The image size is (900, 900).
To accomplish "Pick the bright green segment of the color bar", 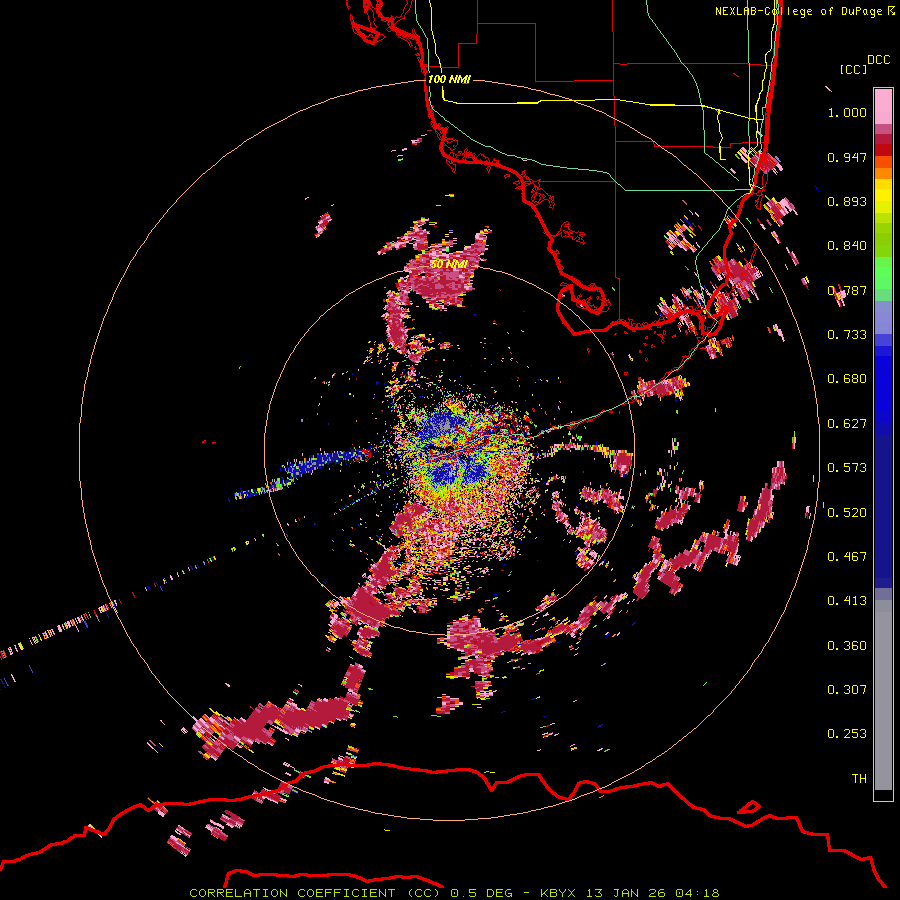I will (x=883, y=273).
